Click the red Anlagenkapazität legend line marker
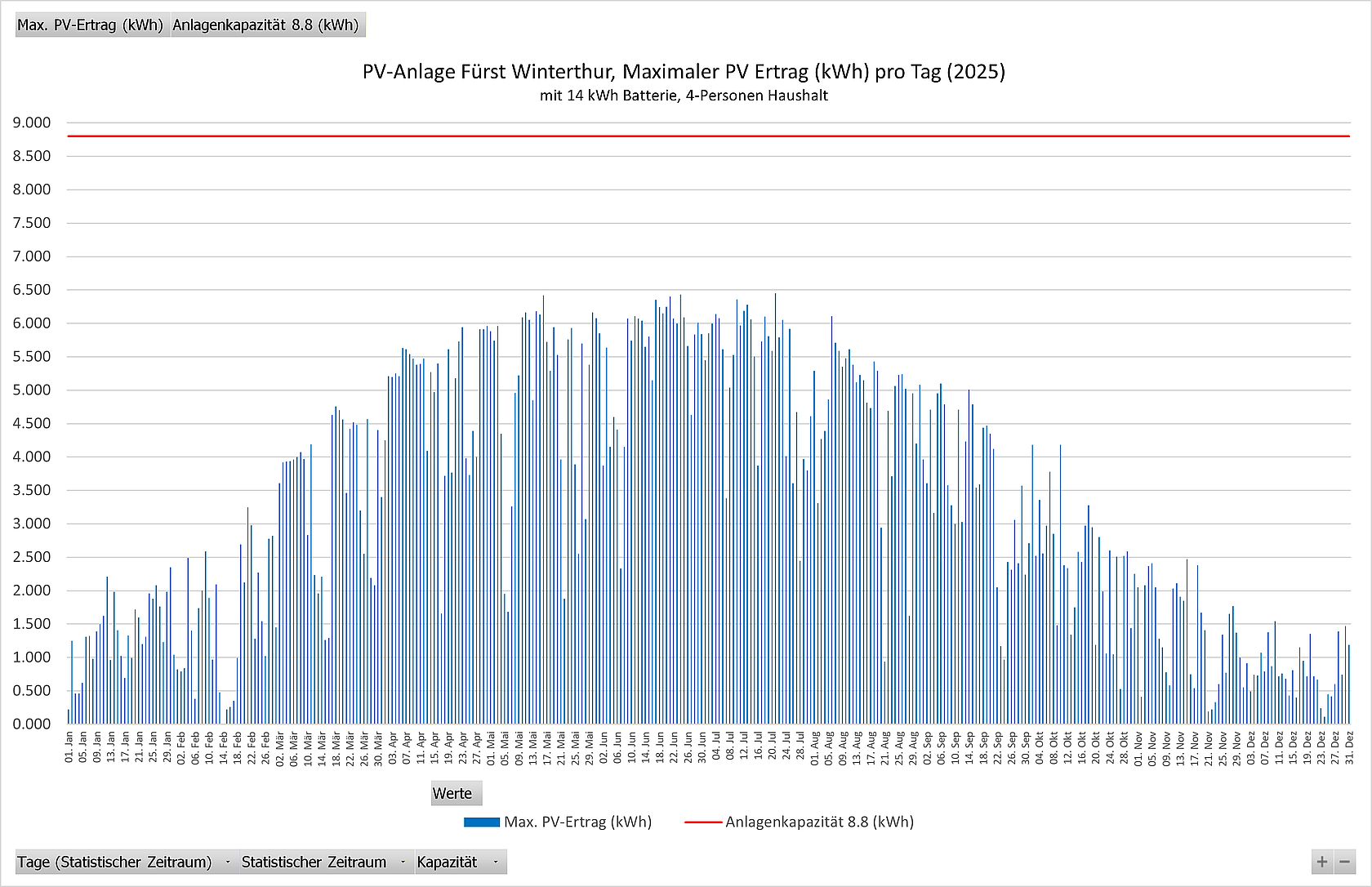This screenshot has width=1372, height=887. pos(702,822)
